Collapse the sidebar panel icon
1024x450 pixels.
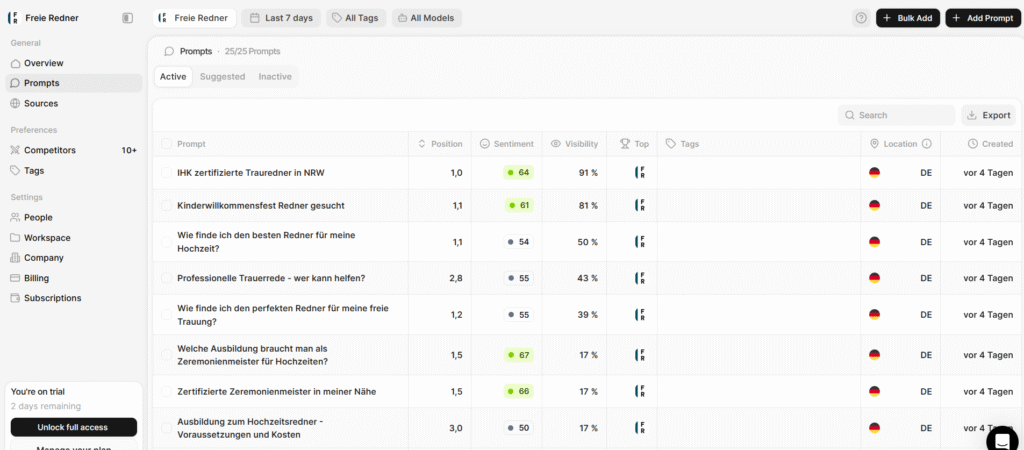tap(127, 18)
